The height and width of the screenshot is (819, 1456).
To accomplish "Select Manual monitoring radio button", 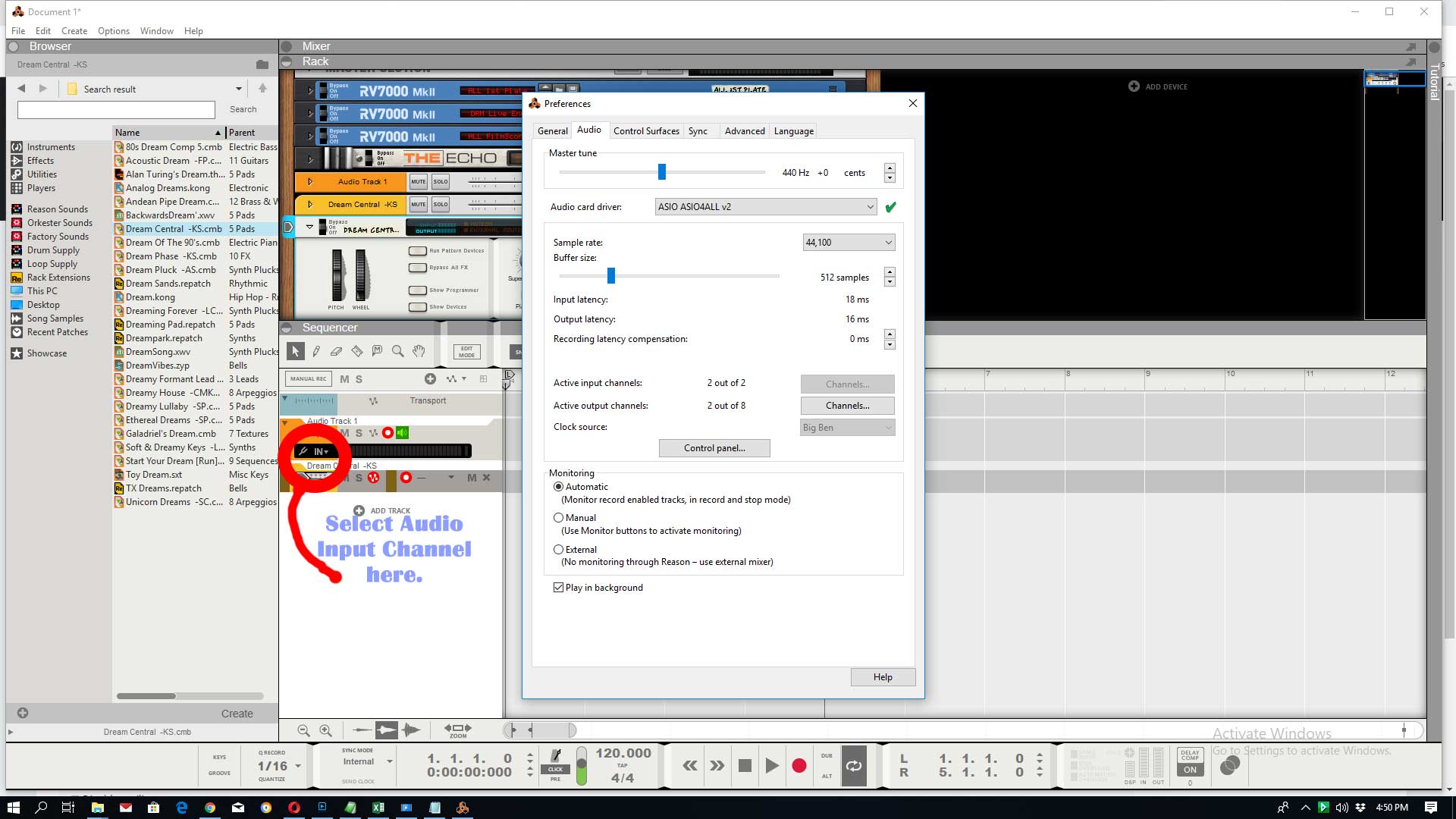I will (558, 517).
